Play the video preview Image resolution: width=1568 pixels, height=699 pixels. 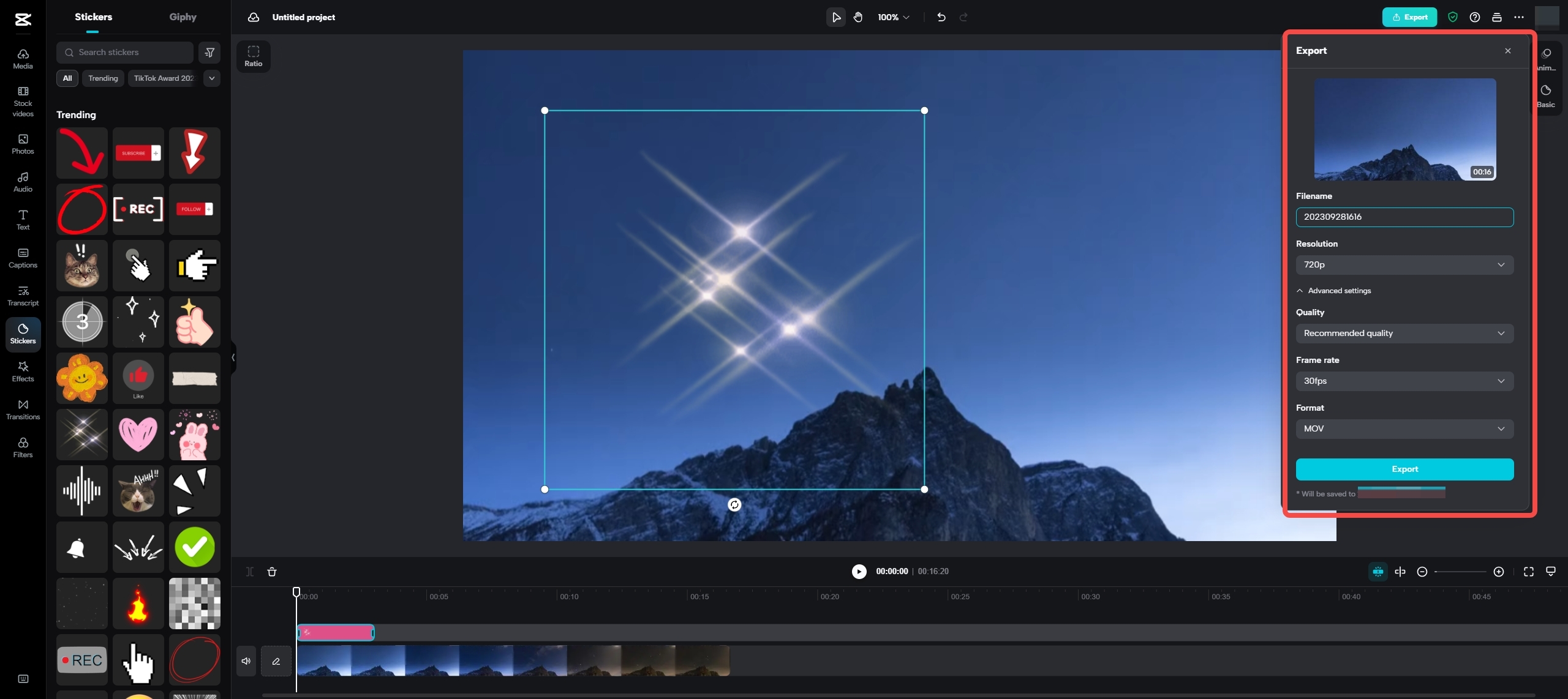(x=859, y=571)
